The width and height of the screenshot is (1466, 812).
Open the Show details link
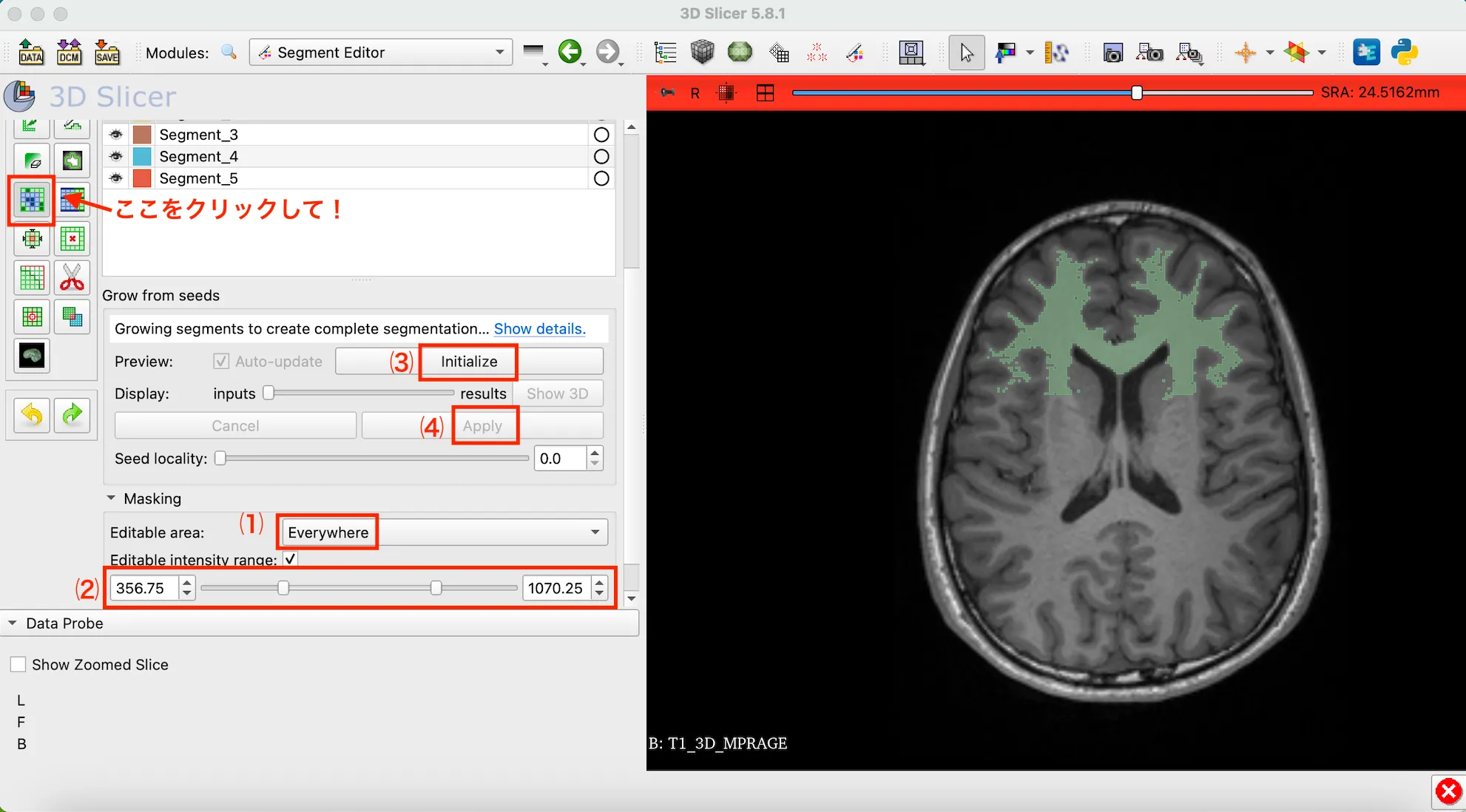point(539,328)
